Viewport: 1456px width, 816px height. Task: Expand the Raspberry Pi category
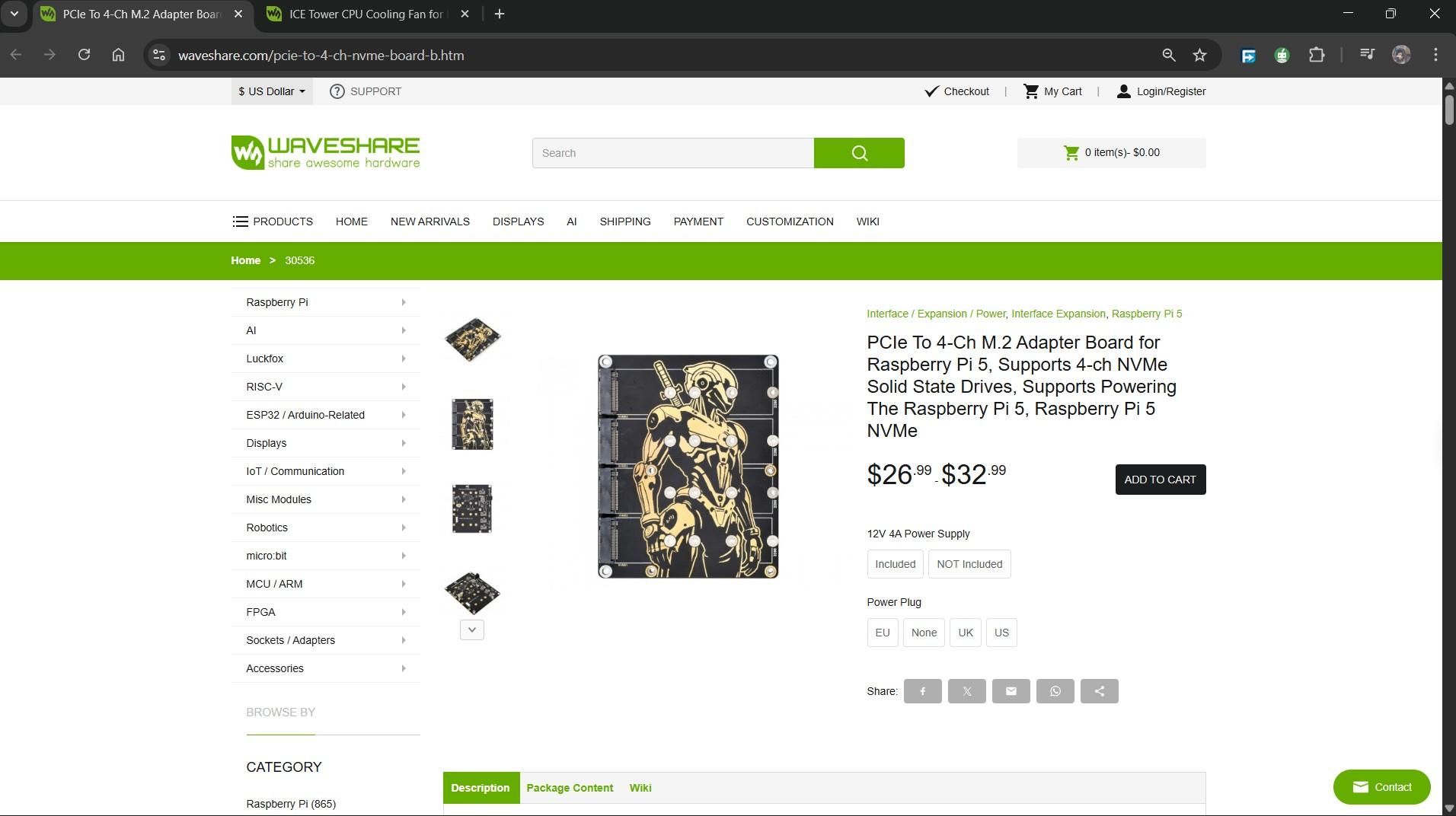tap(325, 302)
